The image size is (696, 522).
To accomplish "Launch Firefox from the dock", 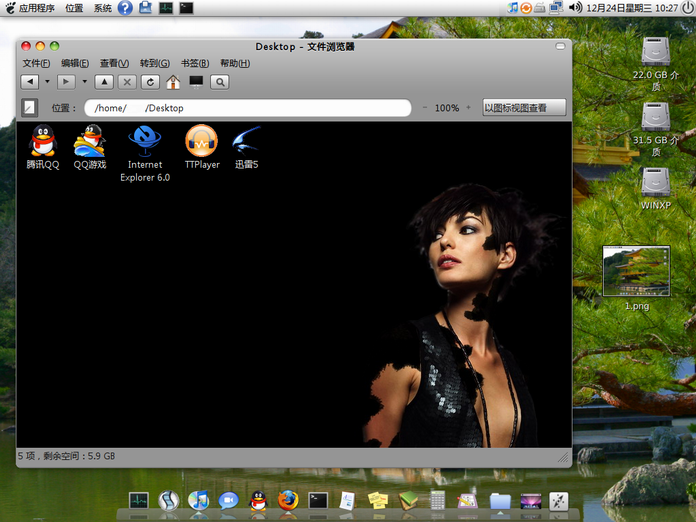I will [x=288, y=500].
